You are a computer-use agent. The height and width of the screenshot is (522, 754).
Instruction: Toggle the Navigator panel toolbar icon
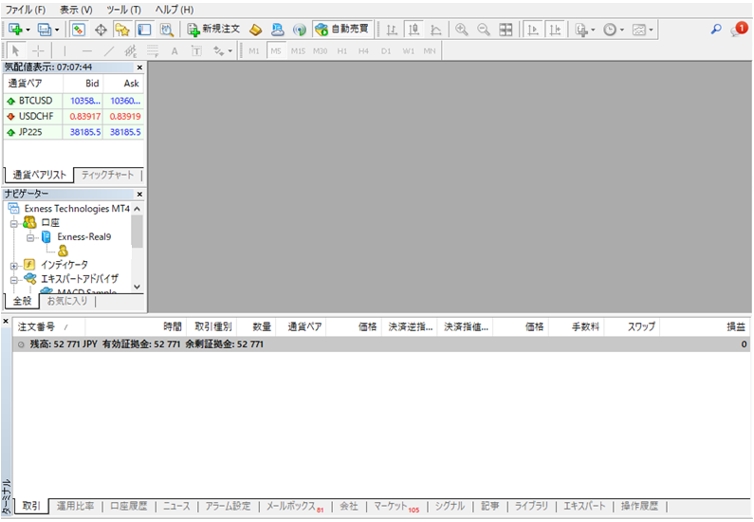(122, 30)
